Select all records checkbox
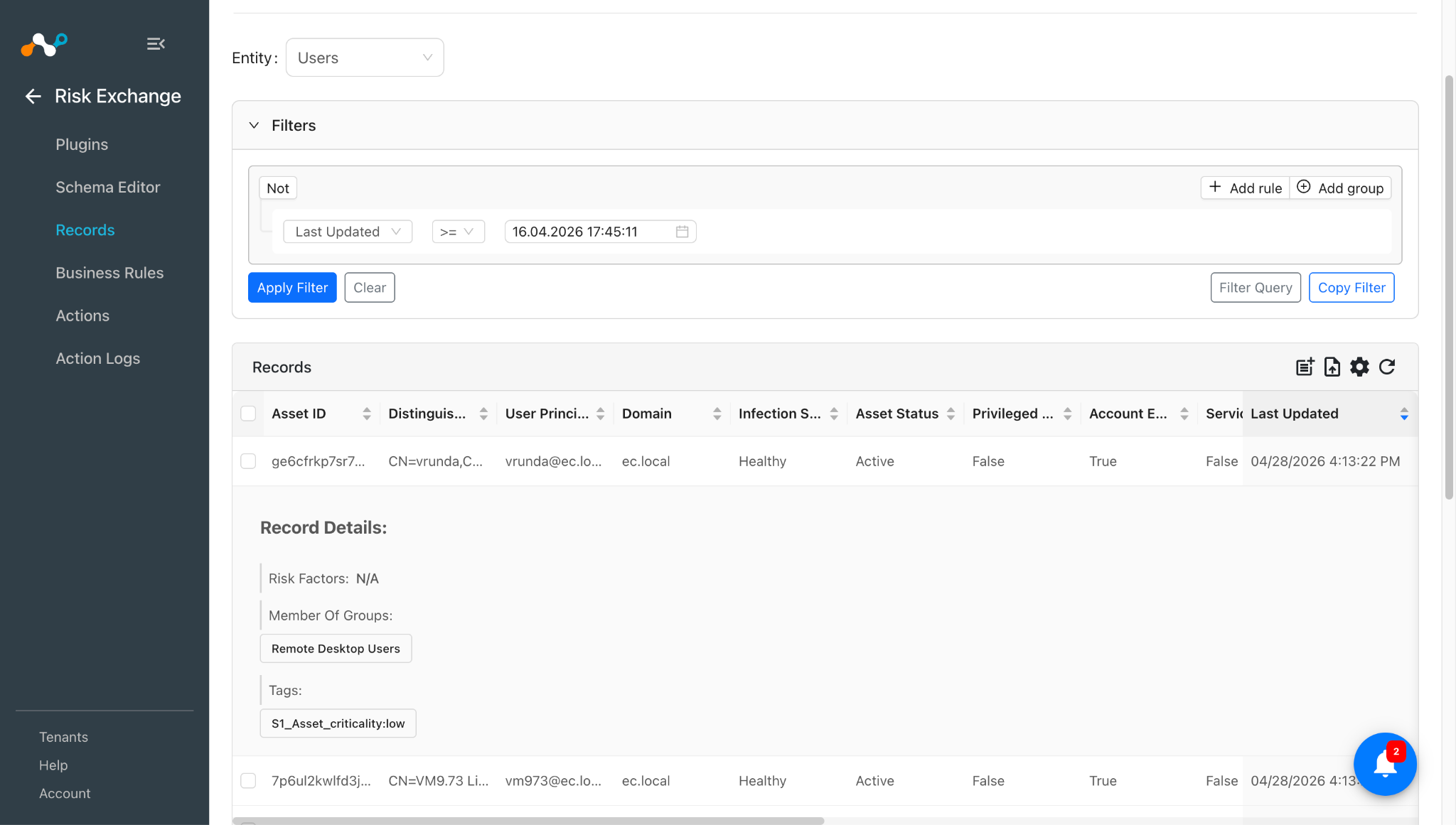1456x825 pixels. pyautogui.click(x=248, y=414)
